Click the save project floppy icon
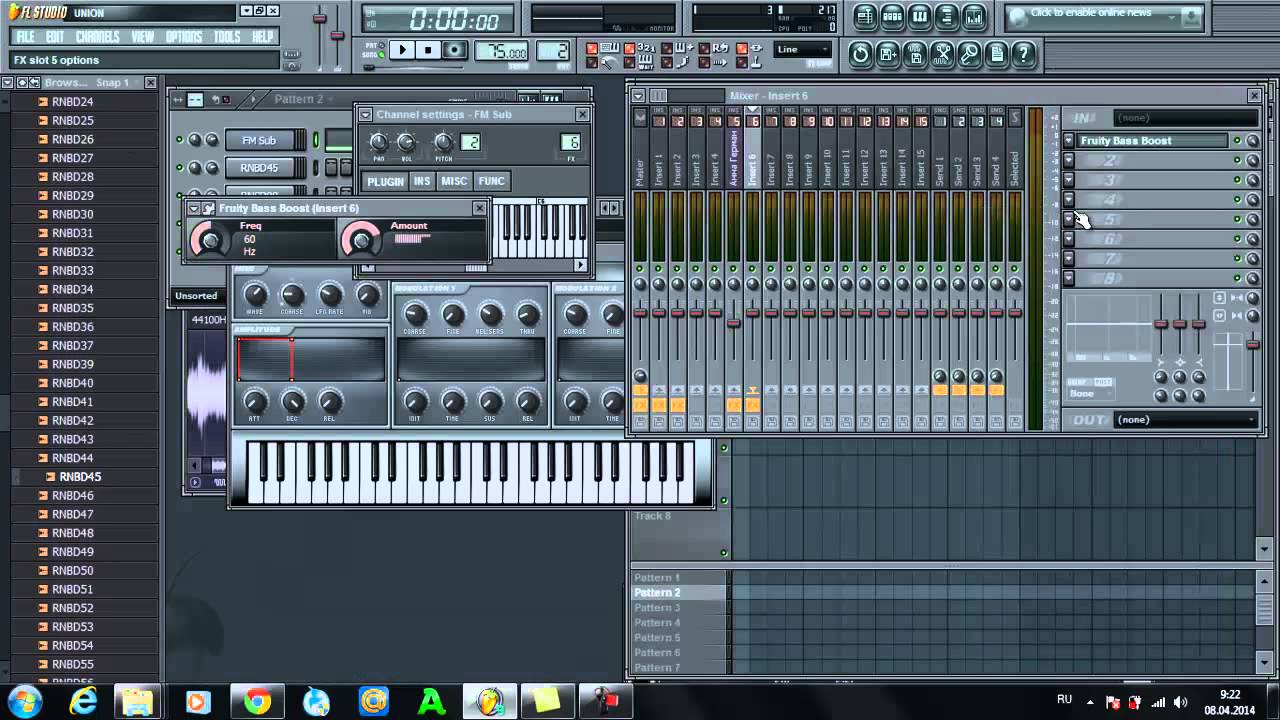This screenshot has width=1280, height=720. click(x=915, y=54)
